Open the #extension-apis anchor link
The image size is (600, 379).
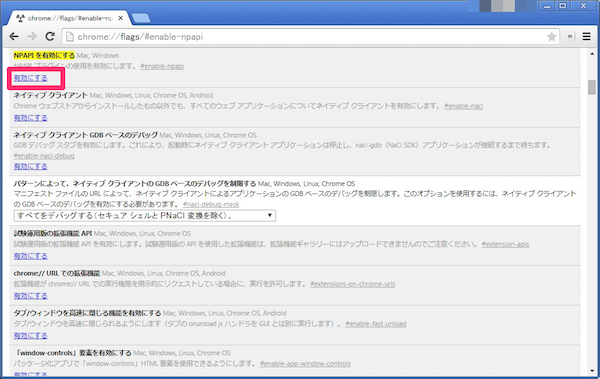(505, 244)
